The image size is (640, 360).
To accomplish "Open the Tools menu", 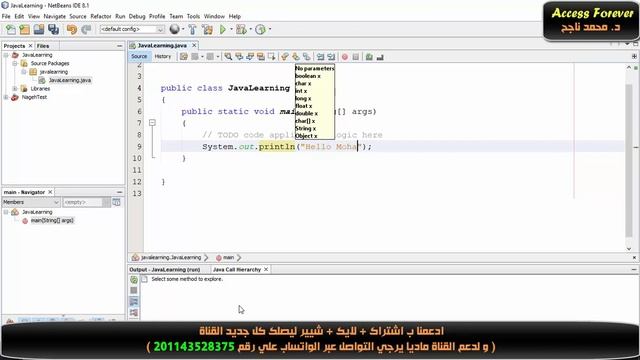I will click(193, 16).
